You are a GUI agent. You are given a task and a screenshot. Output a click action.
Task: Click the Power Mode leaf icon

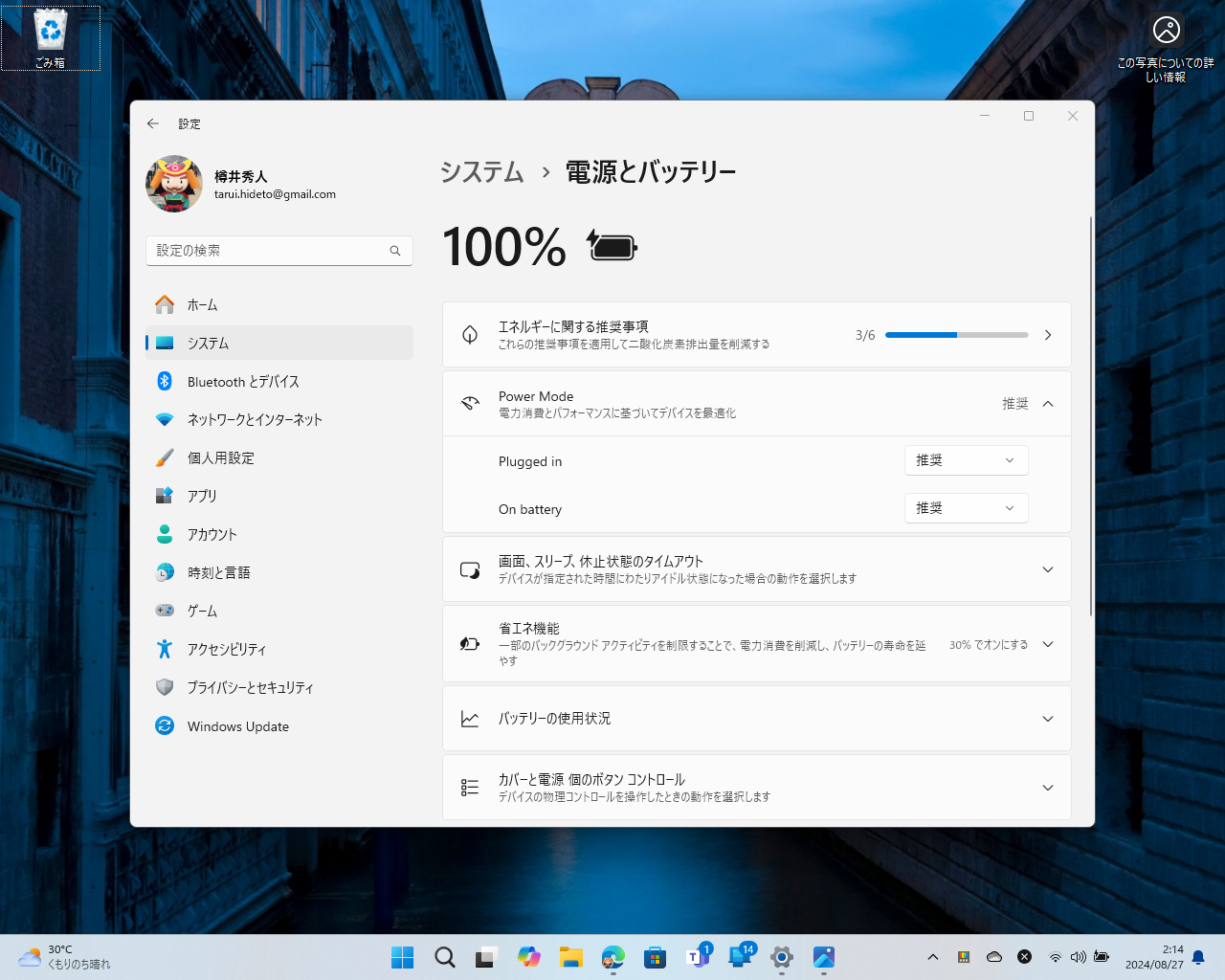pos(469,403)
